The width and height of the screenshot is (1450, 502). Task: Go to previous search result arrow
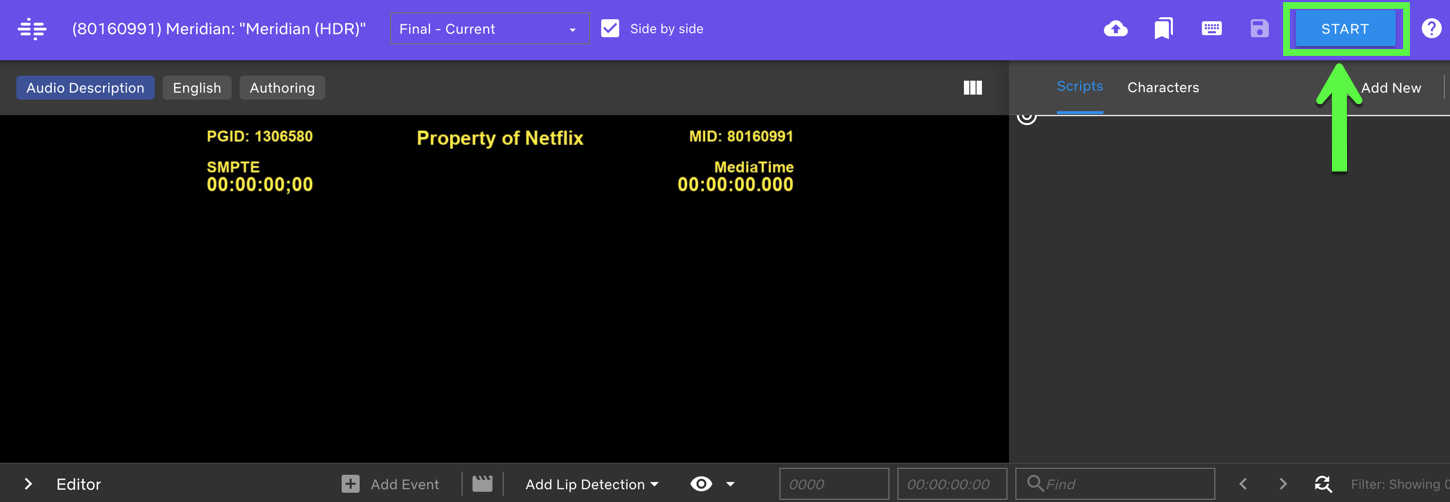[x=1243, y=484]
